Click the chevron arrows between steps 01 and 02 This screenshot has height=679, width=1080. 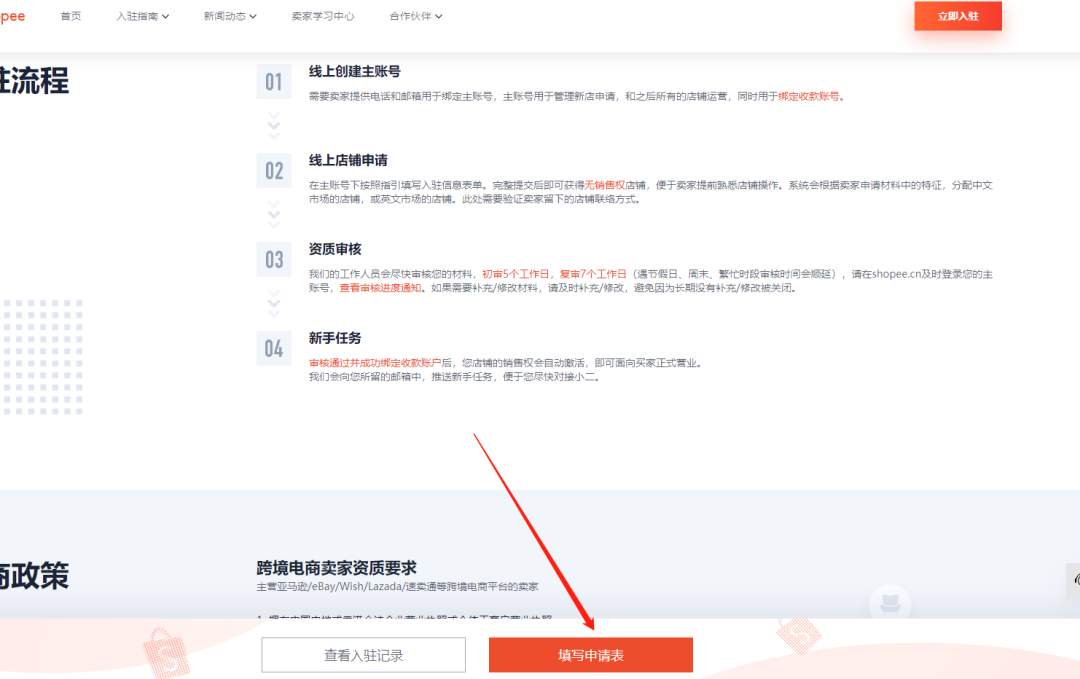(273, 125)
